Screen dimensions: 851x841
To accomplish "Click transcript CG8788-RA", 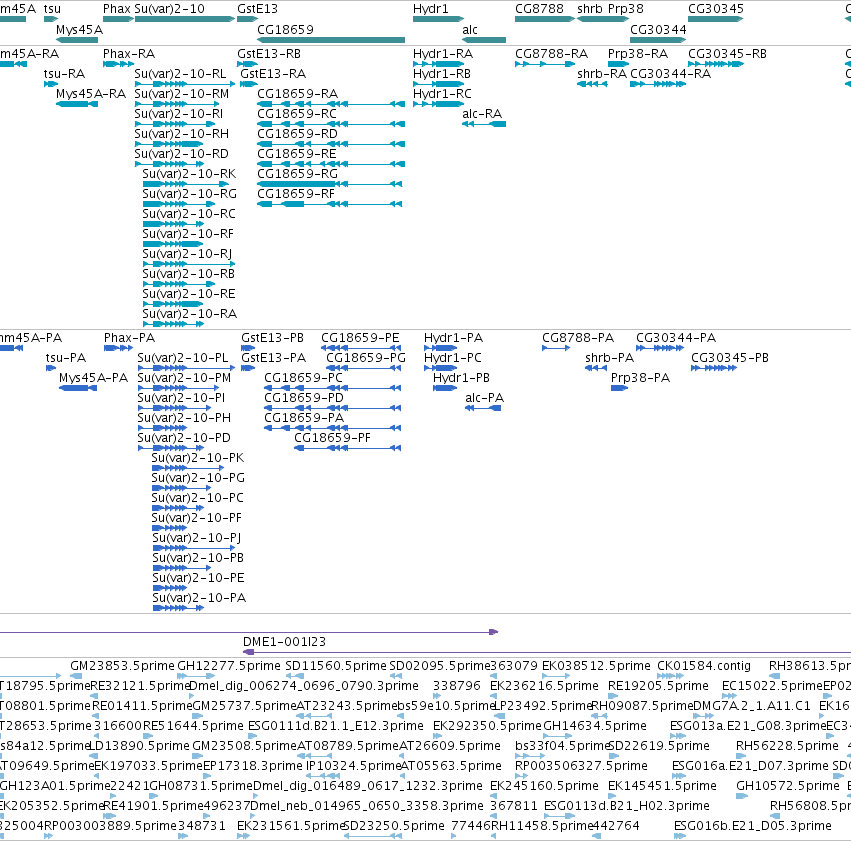I will [551, 54].
